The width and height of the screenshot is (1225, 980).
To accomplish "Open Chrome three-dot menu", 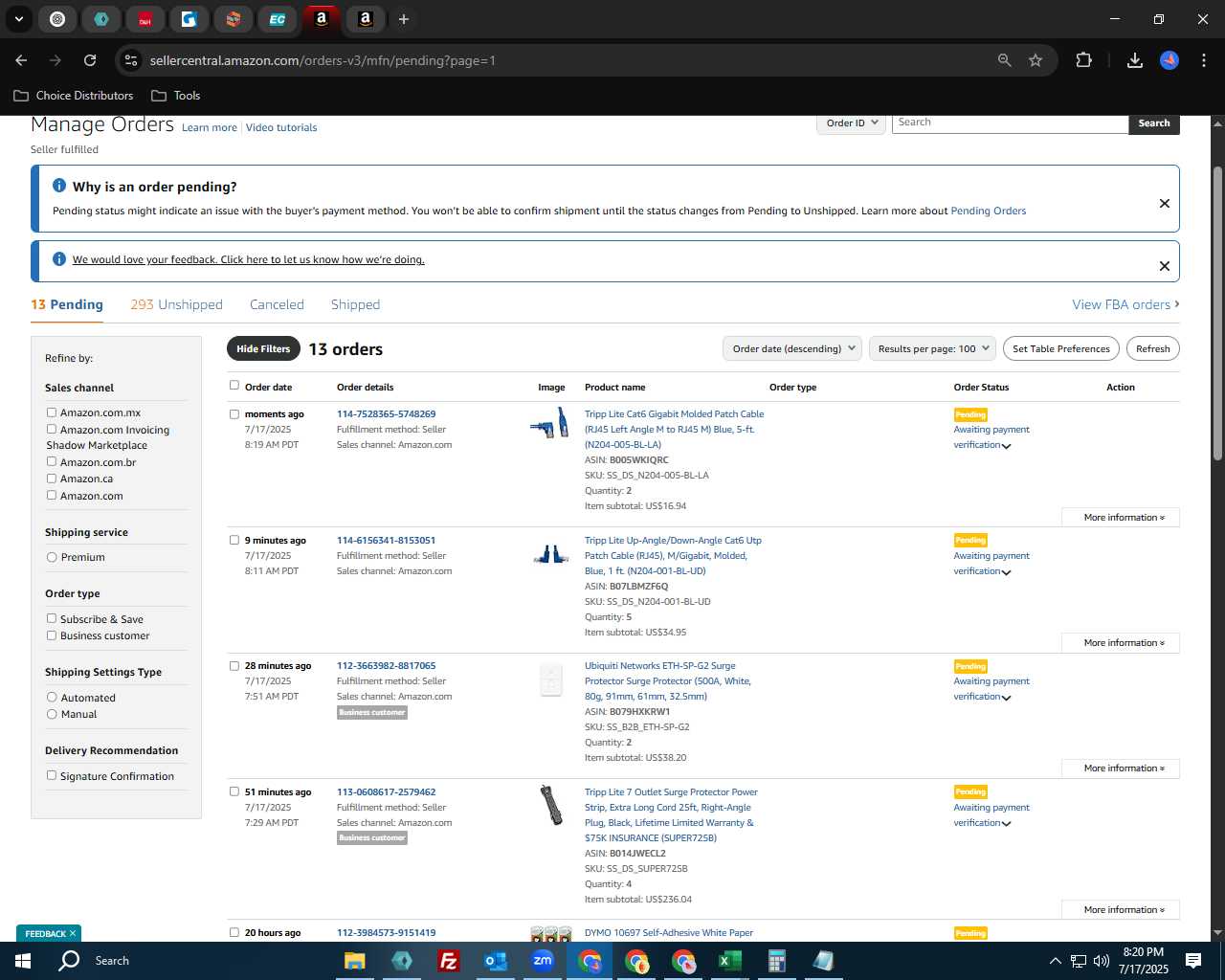I will [x=1202, y=60].
